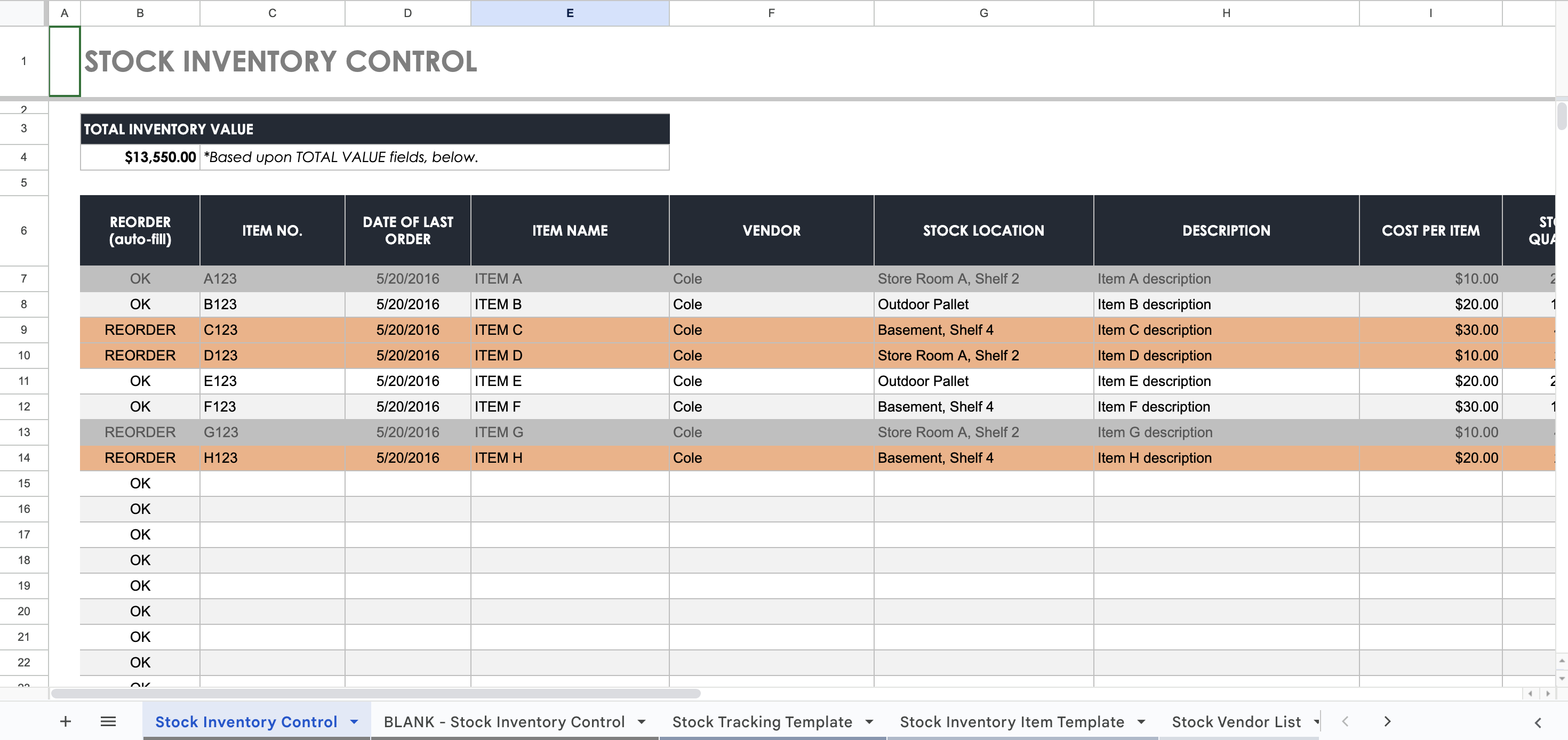Click horizontal scroll left small arrow
The image size is (1568, 740).
click(x=1530, y=694)
